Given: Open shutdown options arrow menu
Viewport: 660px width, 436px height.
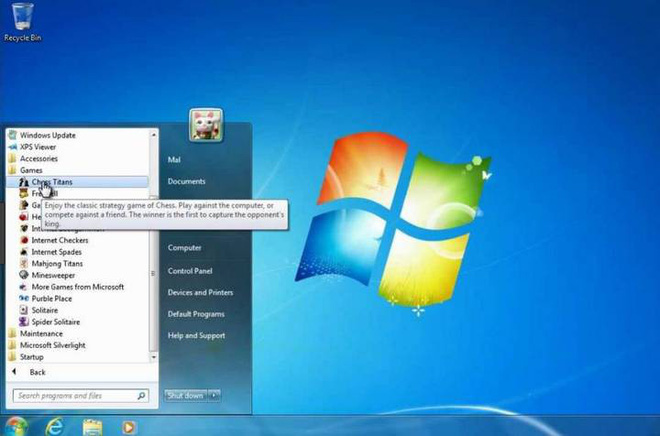Looking at the screenshot, I should [215, 395].
